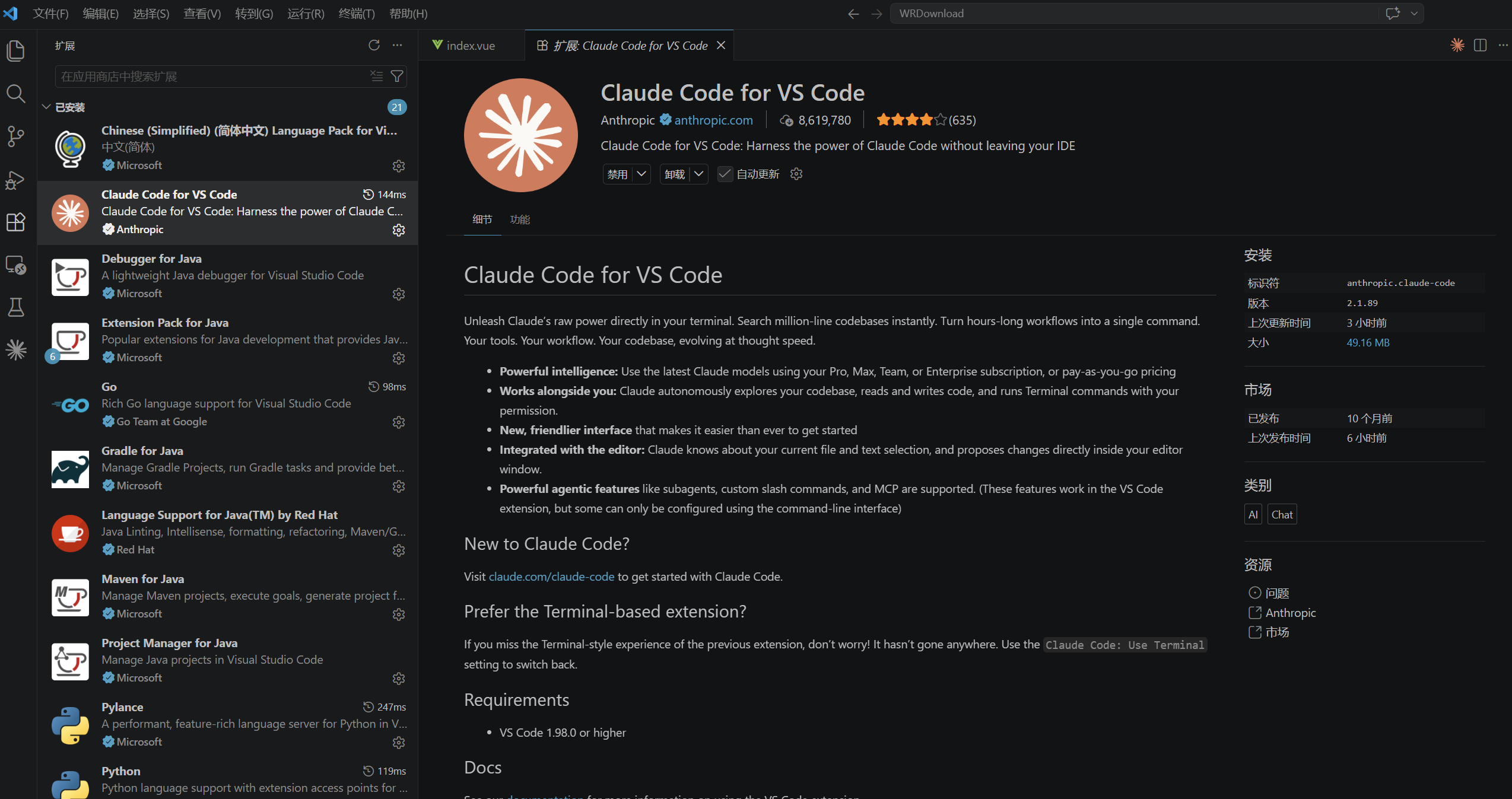The width and height of the screenshot is (1512, 799).
Task: Open the 终端(T) menu
Action: click(x=357, y=14)
